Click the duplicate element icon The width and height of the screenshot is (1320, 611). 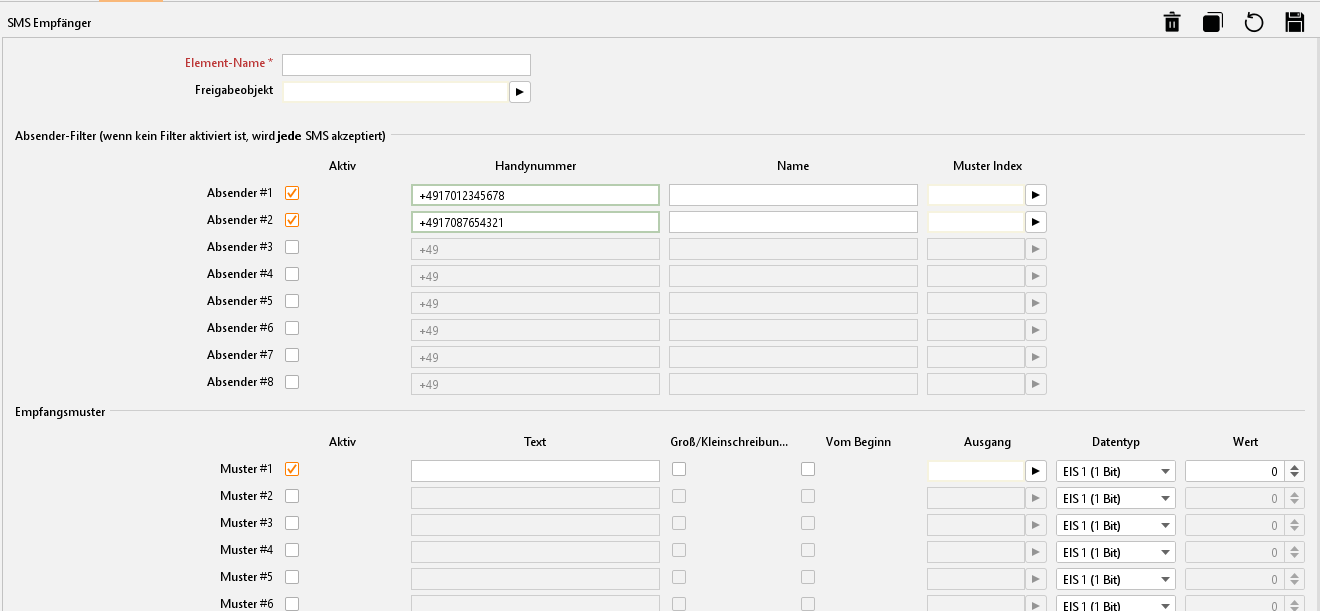[x=1213, y=23]
